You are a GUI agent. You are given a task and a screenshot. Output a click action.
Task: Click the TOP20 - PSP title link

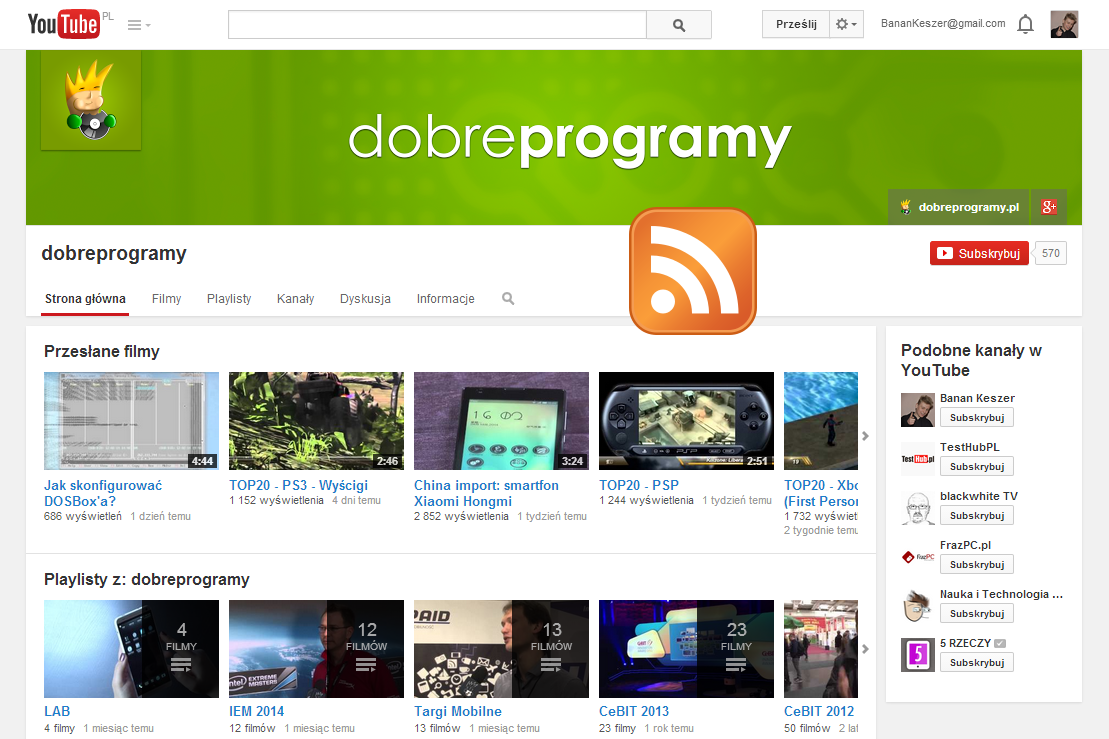639,485
